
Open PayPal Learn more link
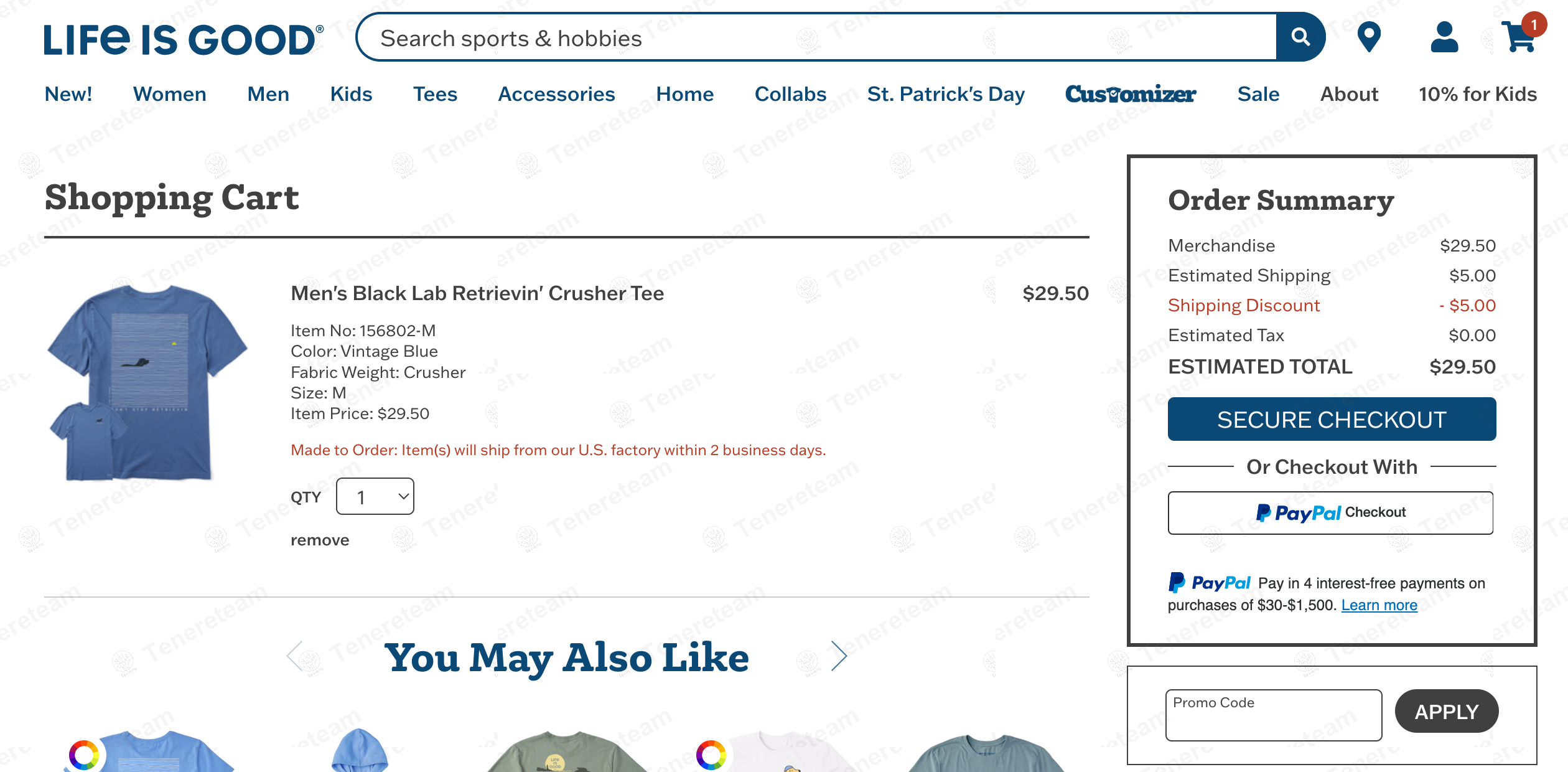[1379, 605]
